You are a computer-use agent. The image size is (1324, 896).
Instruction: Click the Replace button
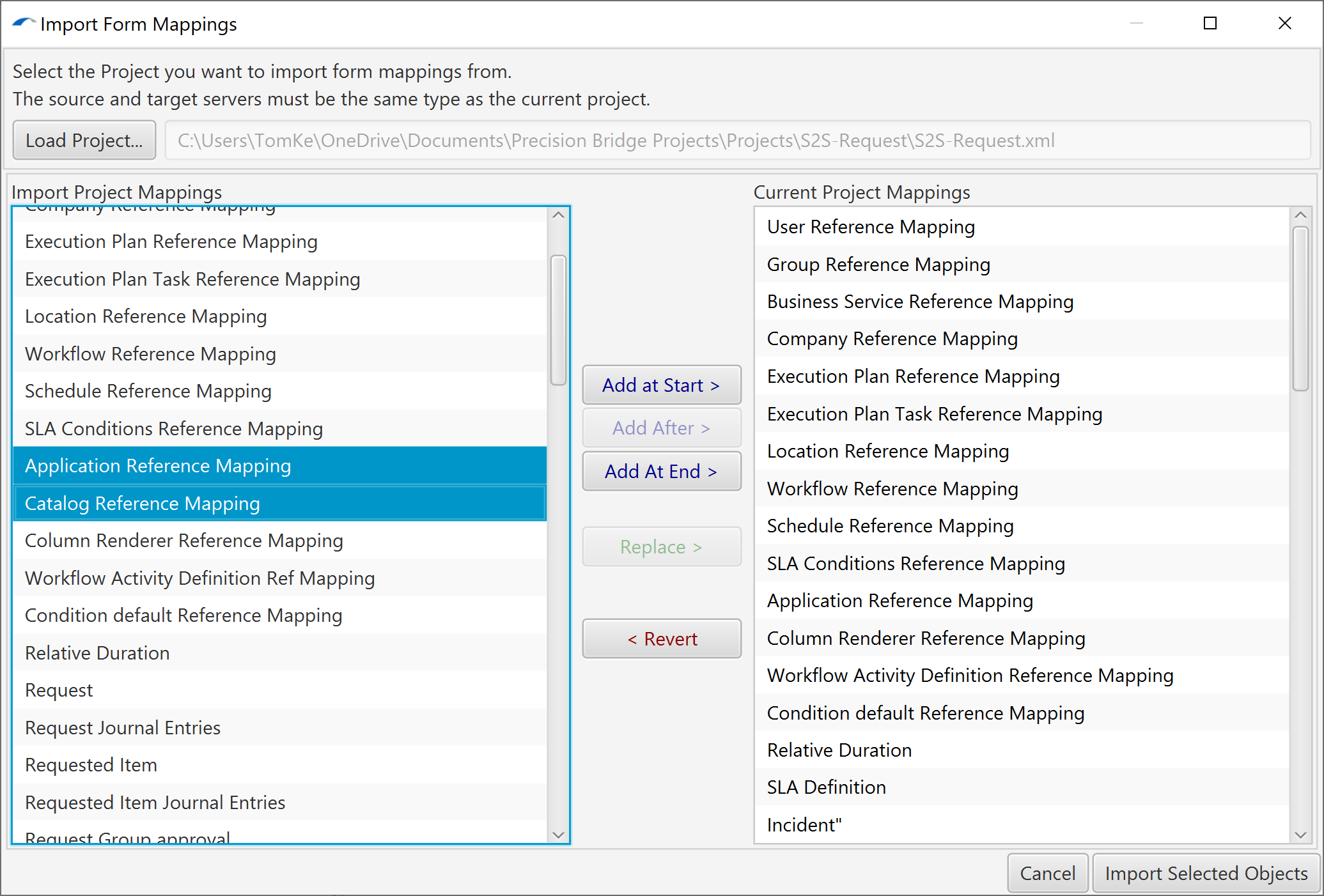(661, 546)
